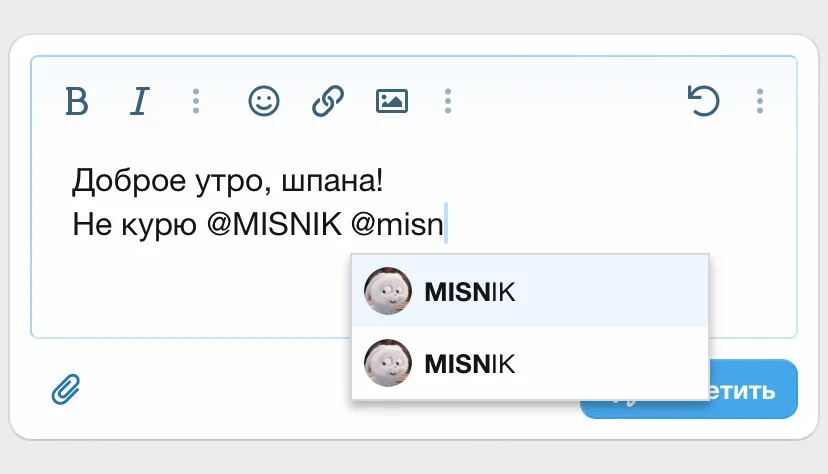Choose the second MISNIK mention suggestion
The image size is (828, 474).
point(530,363)
